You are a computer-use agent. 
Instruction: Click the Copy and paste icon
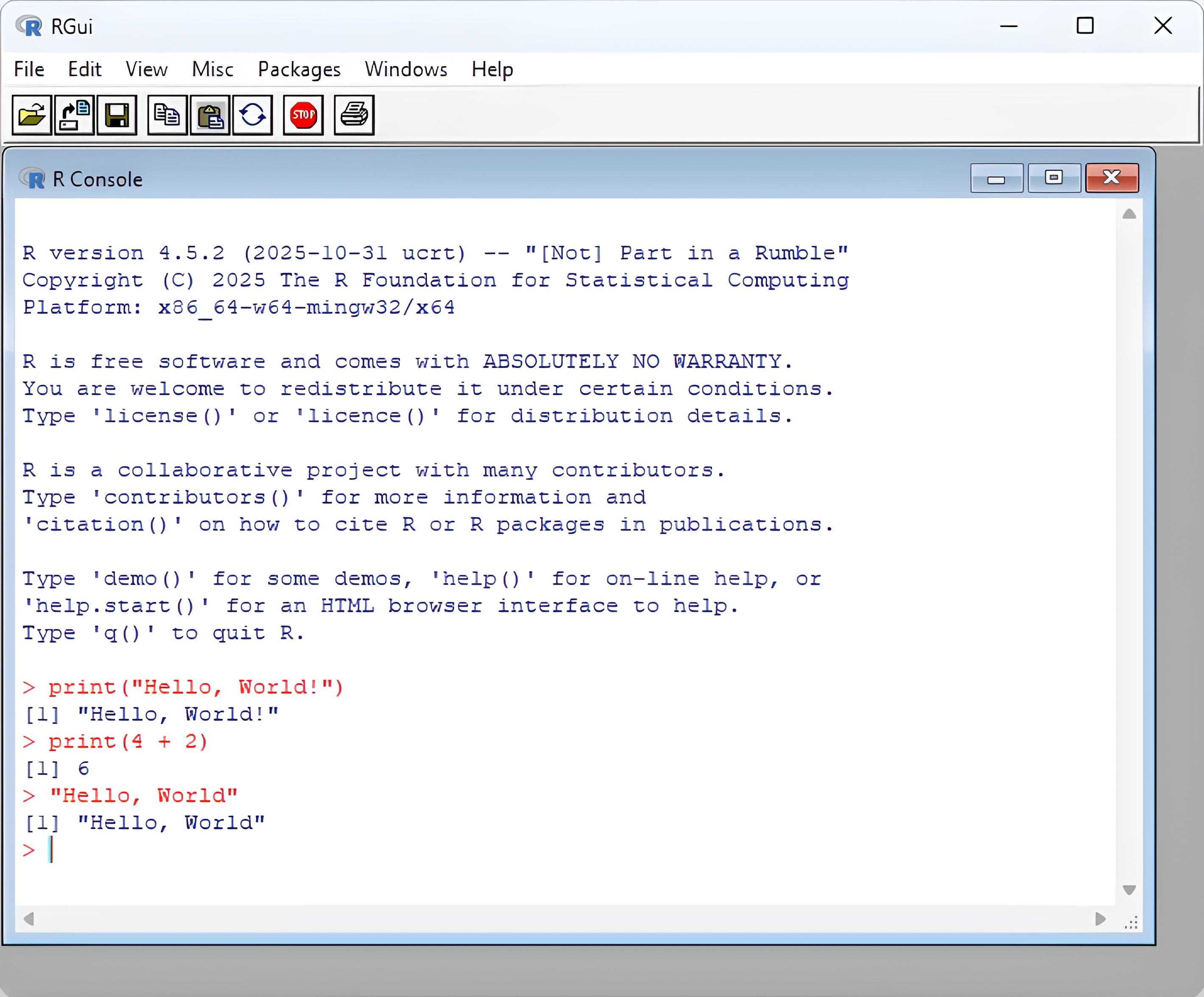click(252, 115)
